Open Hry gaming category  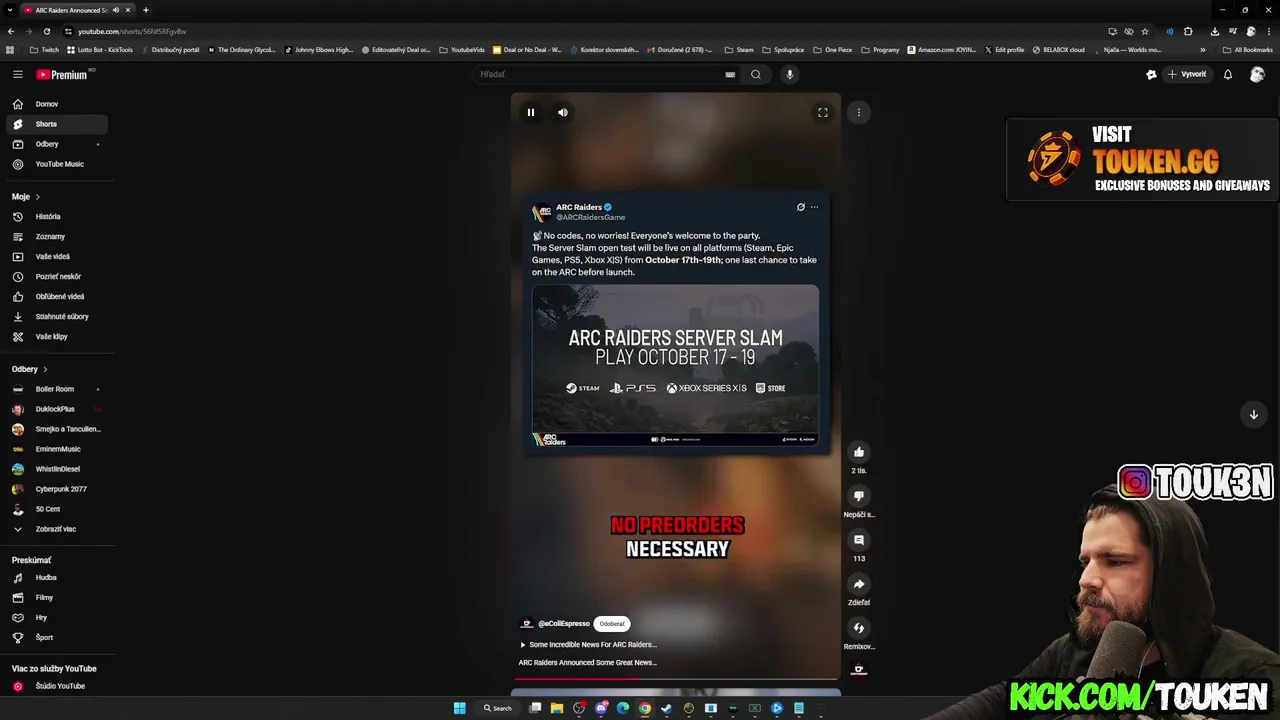tap(56, 618)
